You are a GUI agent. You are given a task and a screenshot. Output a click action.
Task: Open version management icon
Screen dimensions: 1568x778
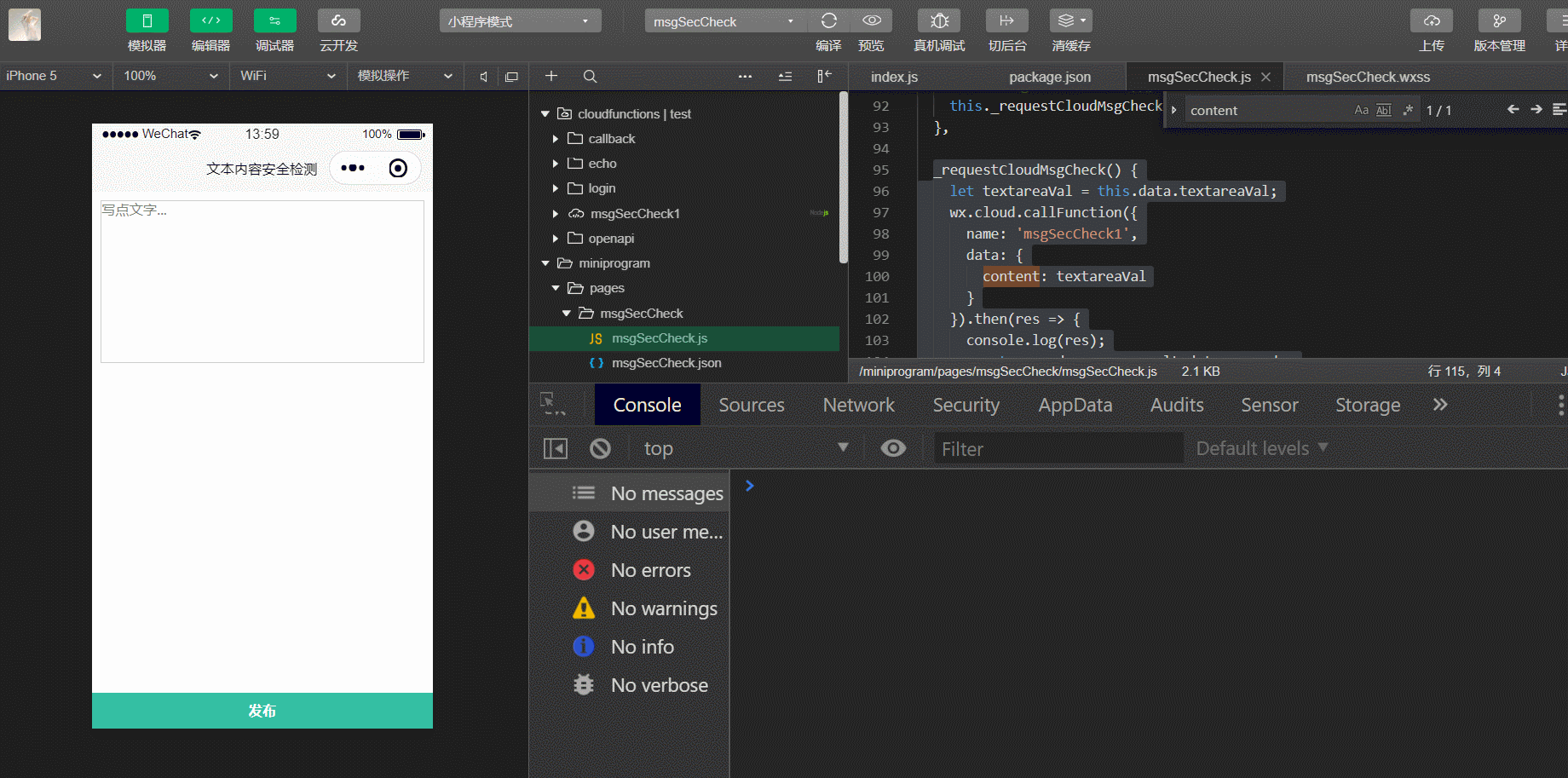1500,20
